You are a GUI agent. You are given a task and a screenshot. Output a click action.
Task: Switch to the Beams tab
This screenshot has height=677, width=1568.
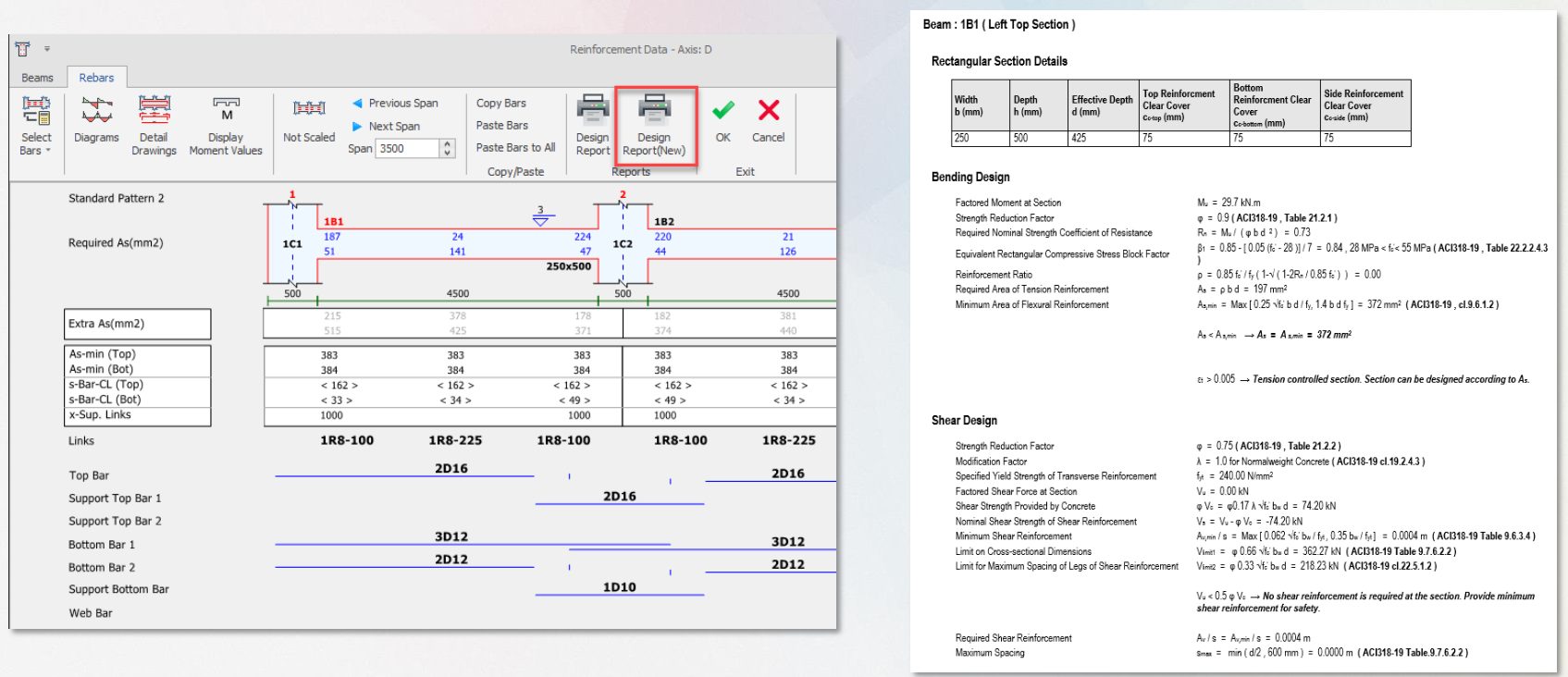click(x=37, y=78)
